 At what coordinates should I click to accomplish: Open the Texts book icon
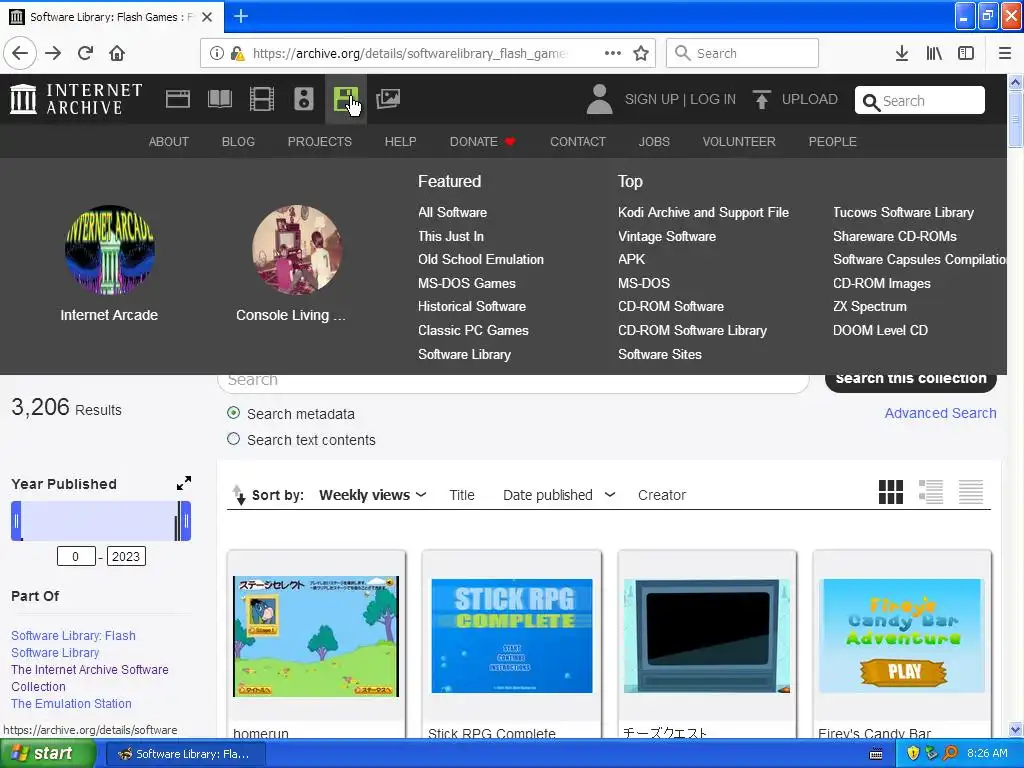point(219,99)
